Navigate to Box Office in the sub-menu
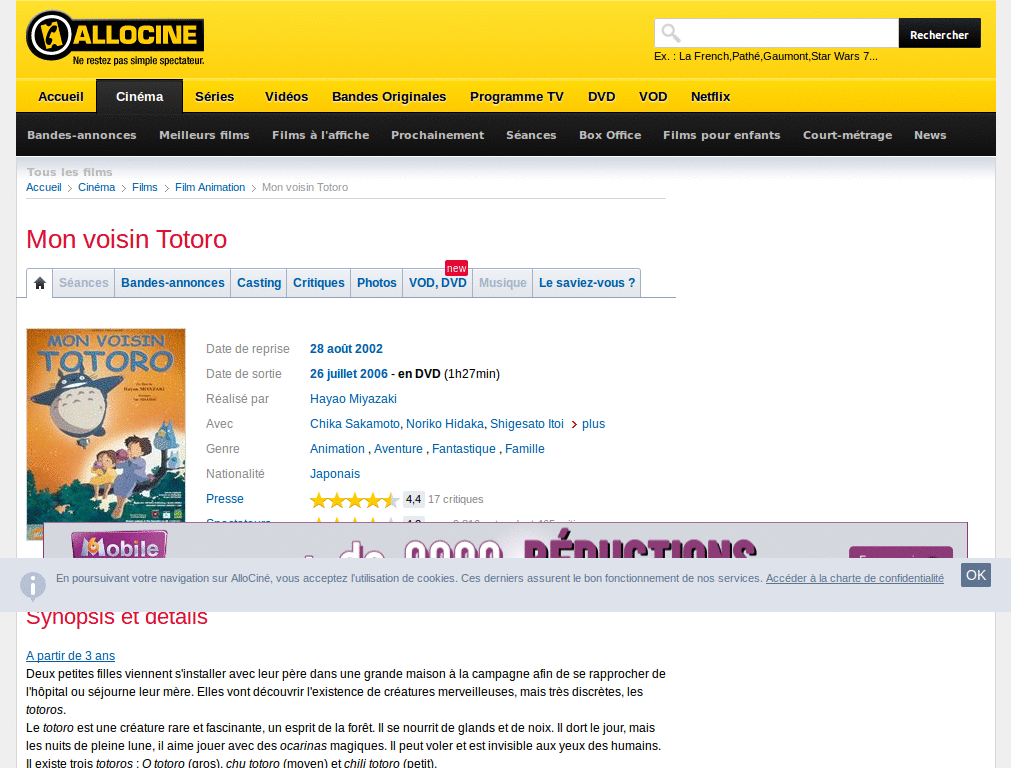 pyautogui.click(x=610, y=135)
